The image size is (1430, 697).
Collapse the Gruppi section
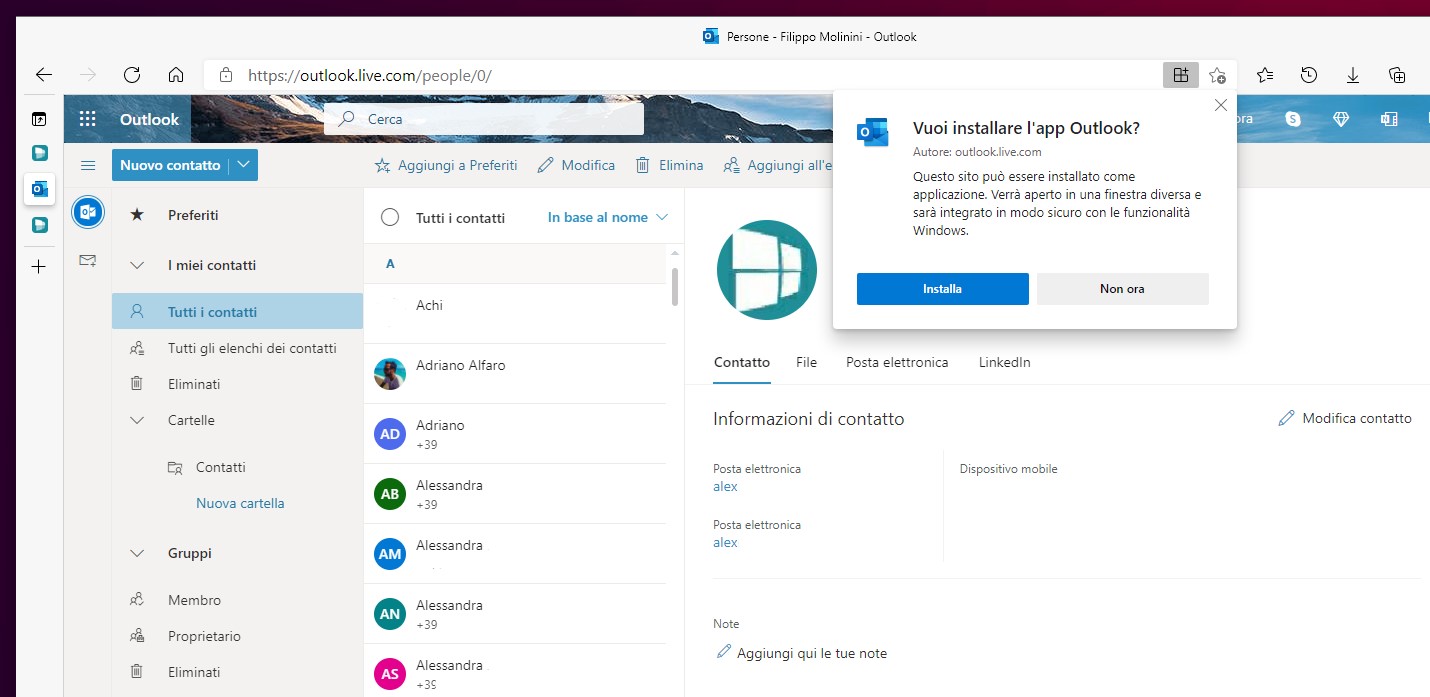138,553
